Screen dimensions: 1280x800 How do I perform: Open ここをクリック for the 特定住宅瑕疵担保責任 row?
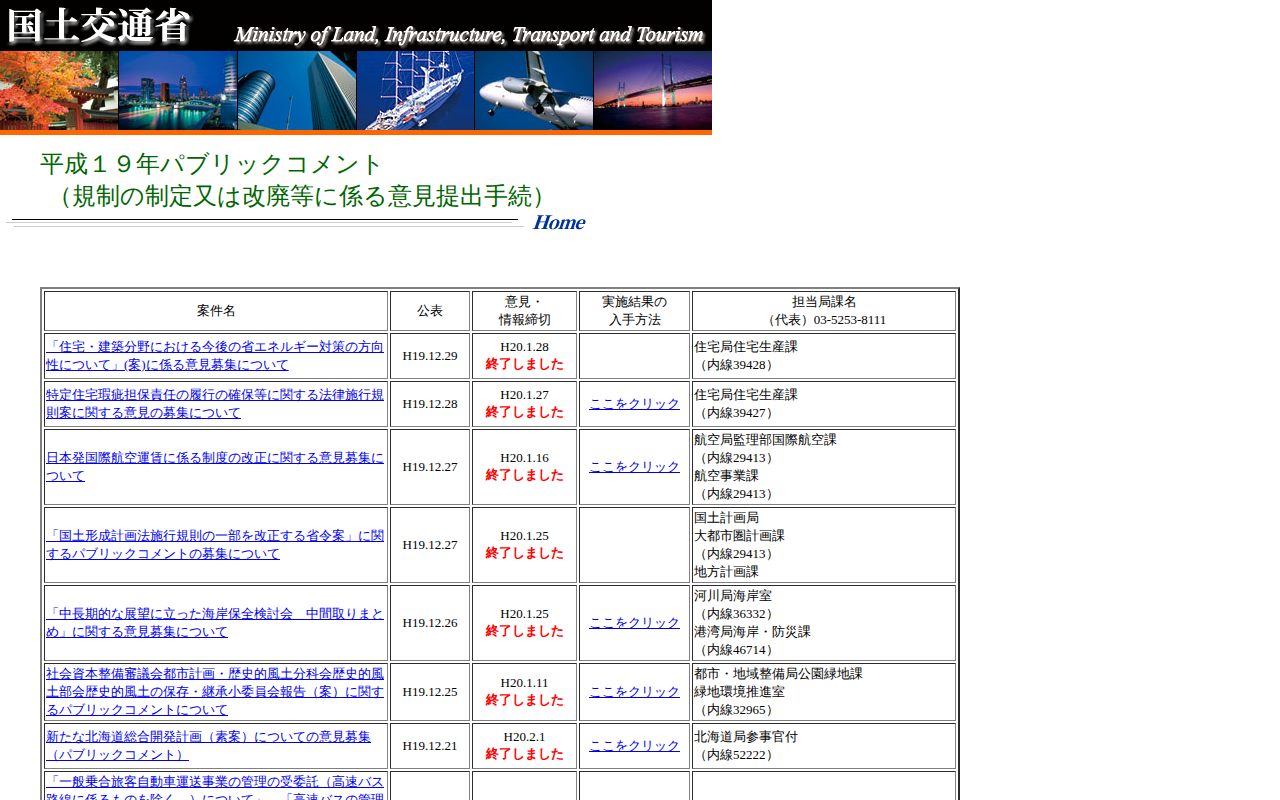tap(633, 404)
